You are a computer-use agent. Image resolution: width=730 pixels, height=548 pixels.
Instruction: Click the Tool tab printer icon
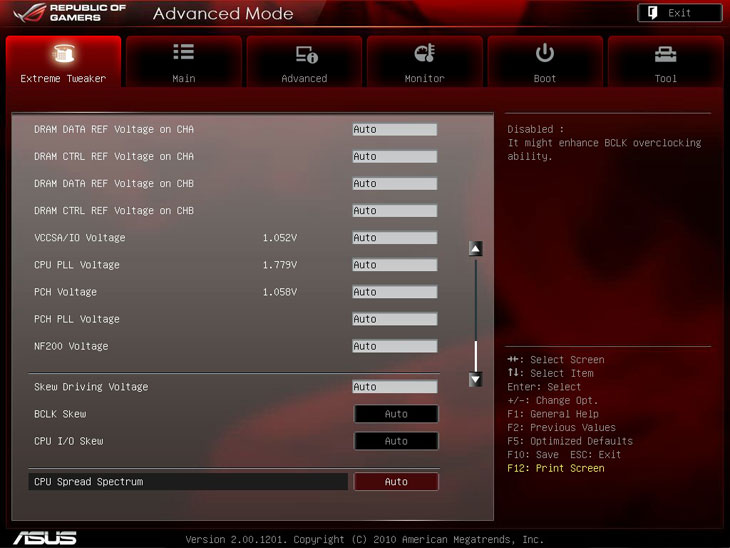coord(665,54)
